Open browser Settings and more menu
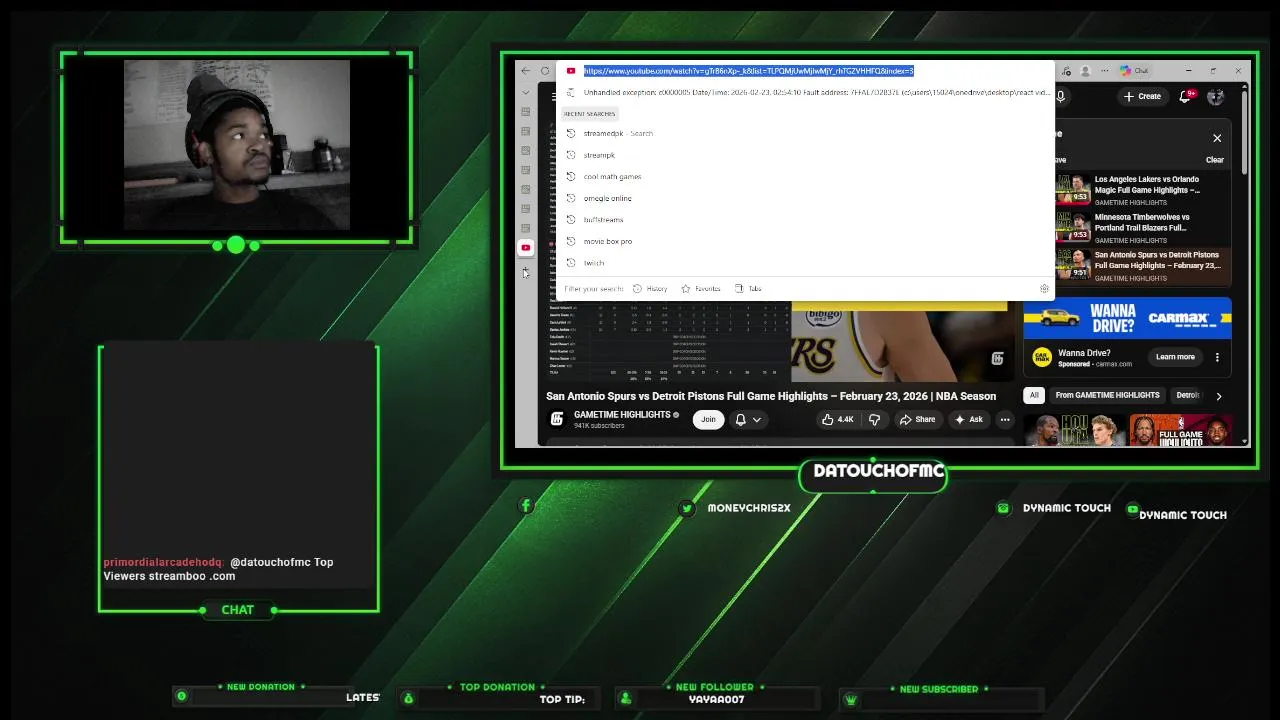 [1104, 71]
